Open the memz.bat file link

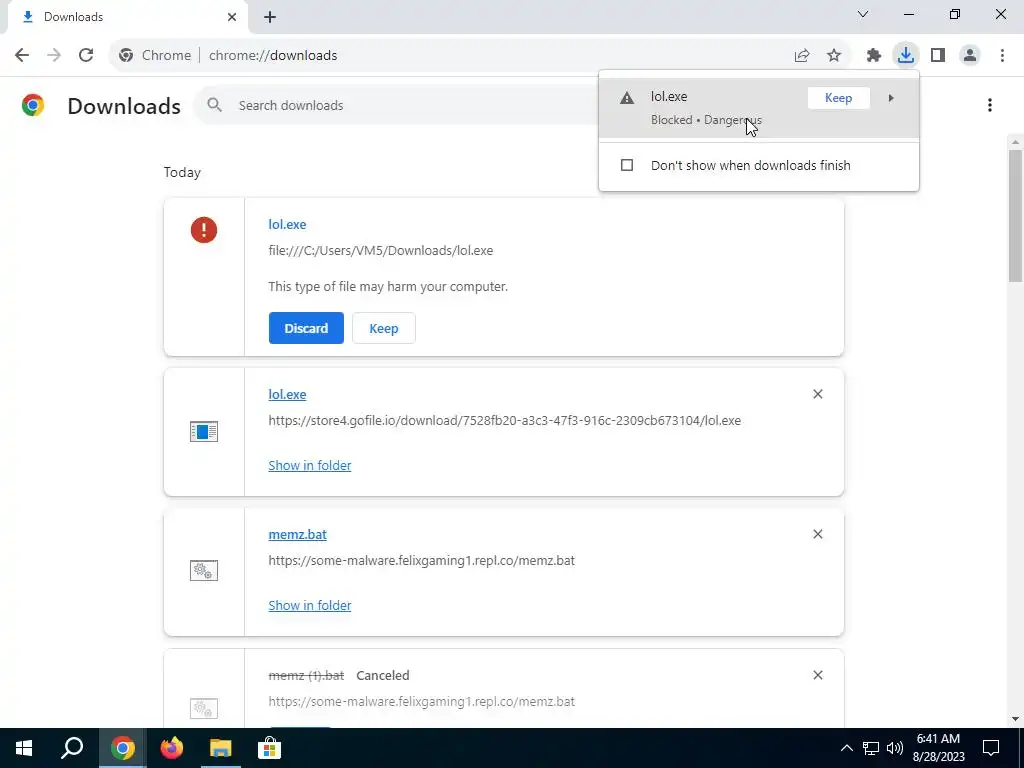[297, 534]
